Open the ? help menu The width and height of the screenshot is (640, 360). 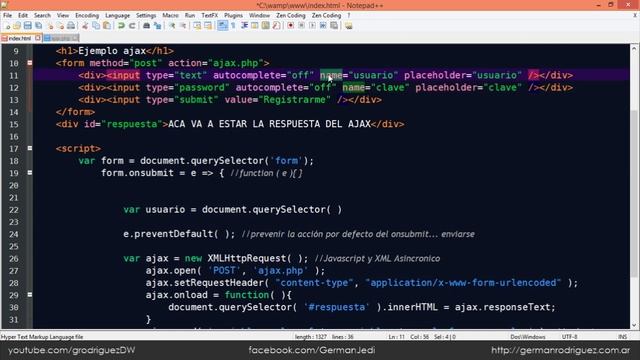349,15
